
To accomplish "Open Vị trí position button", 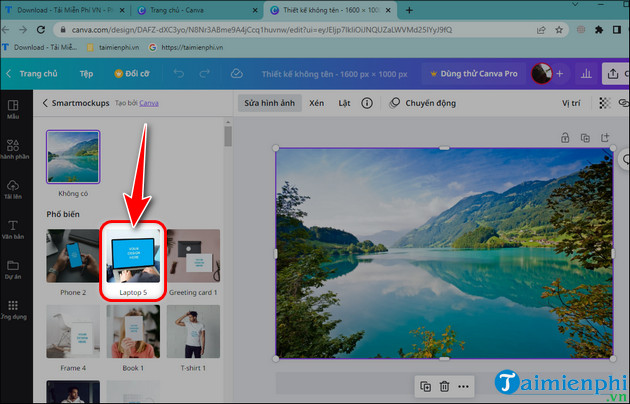I will click(x=571, y=103).
